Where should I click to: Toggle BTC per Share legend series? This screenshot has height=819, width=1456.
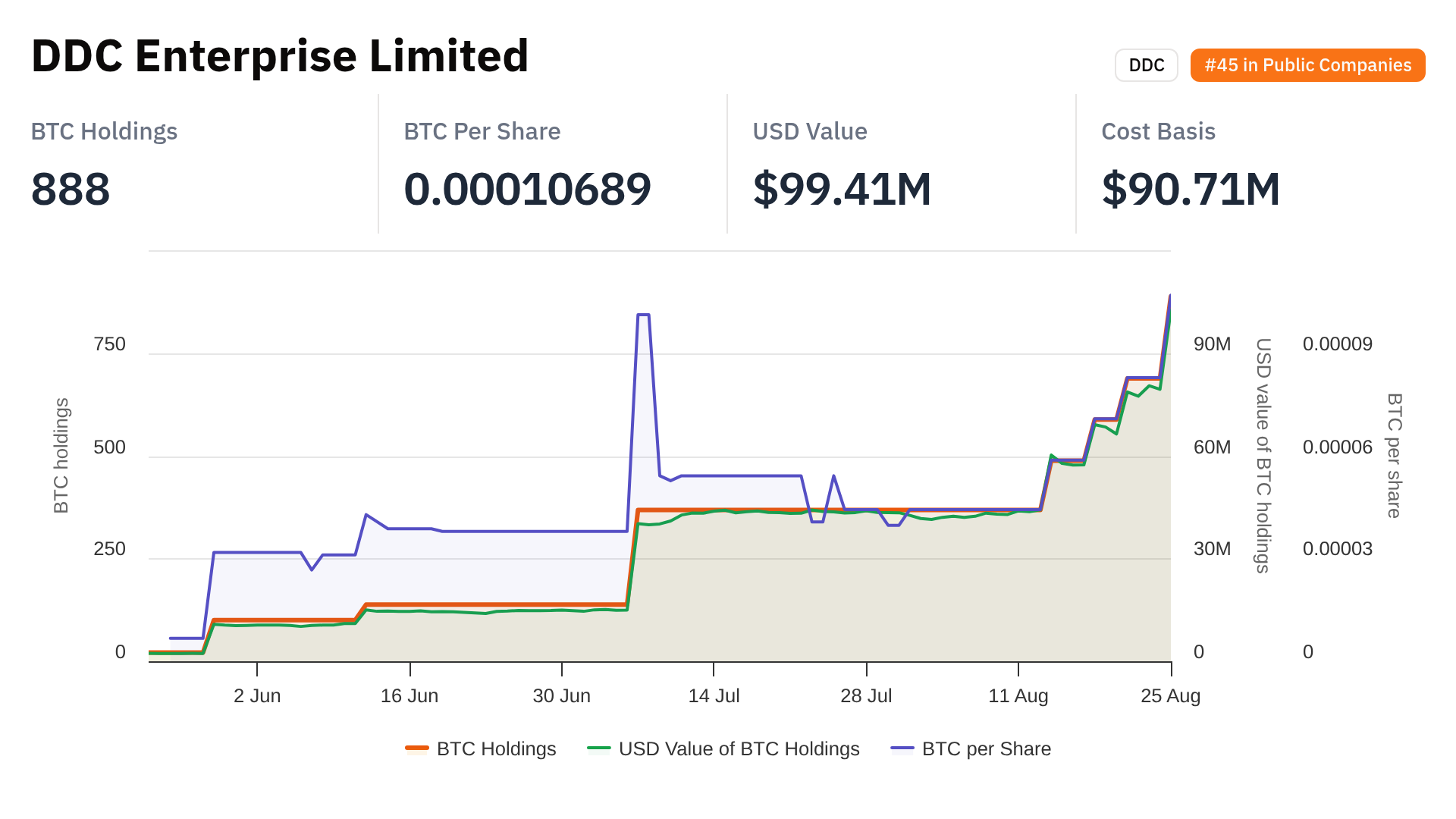pos(986,748)
